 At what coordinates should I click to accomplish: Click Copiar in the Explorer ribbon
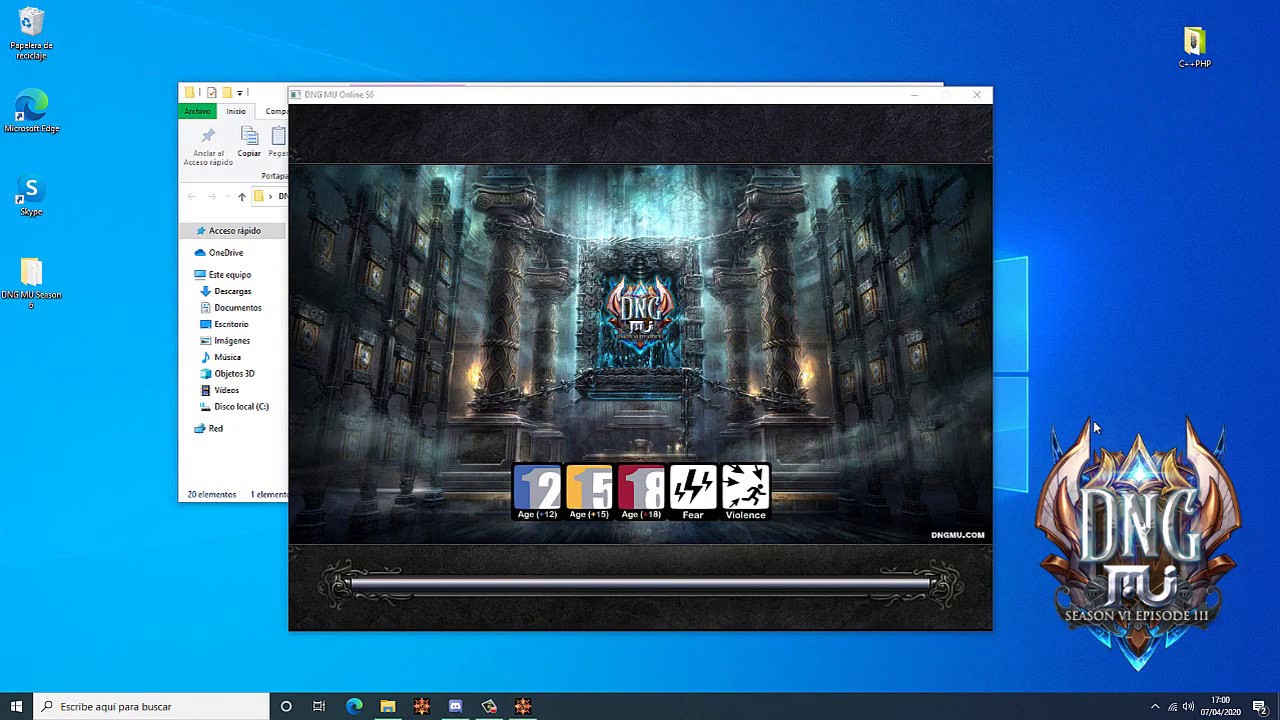click(x=249, y=142)
